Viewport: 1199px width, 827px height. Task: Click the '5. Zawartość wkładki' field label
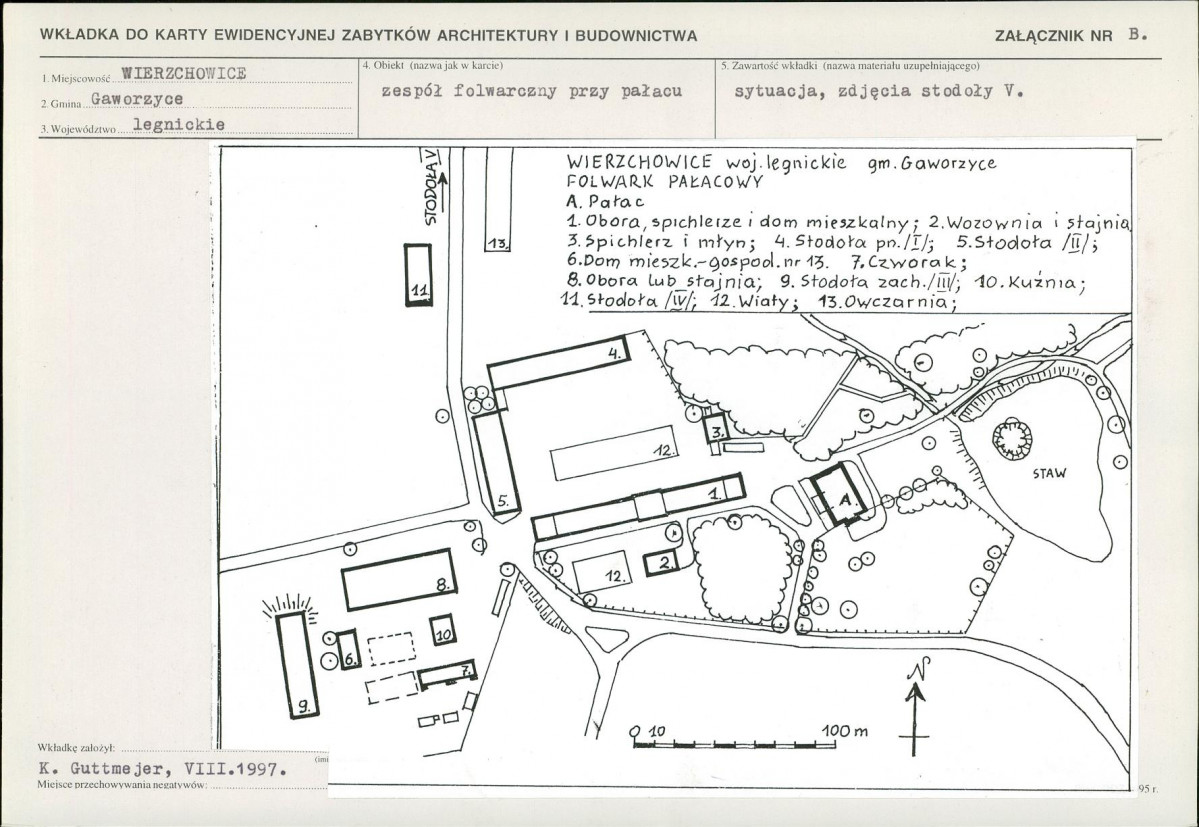click(850, 66)
